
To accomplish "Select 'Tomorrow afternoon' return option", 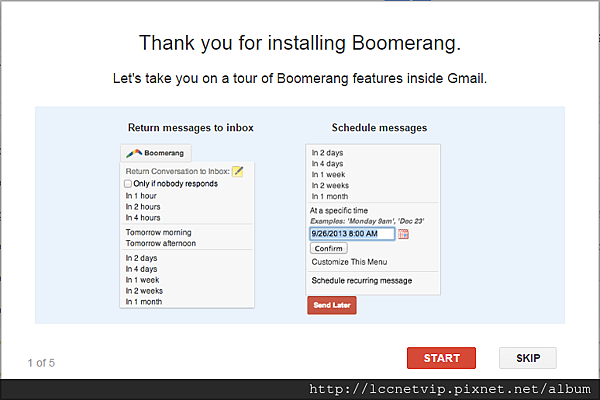I will coord(162,243).
